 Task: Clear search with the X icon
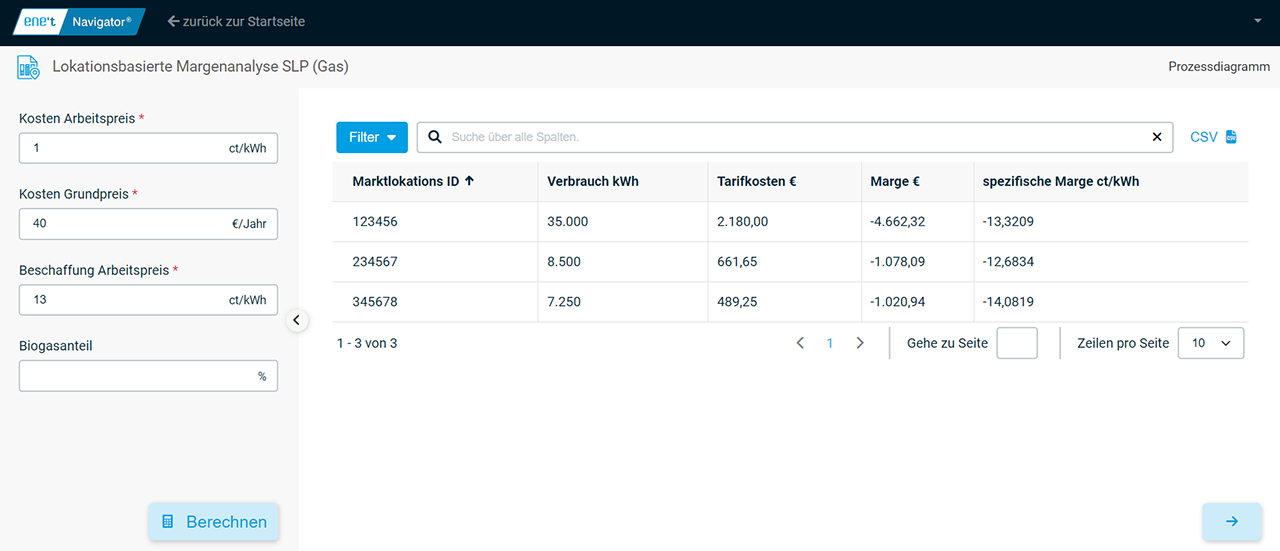pyautogui.click(x=1157, y=137)
